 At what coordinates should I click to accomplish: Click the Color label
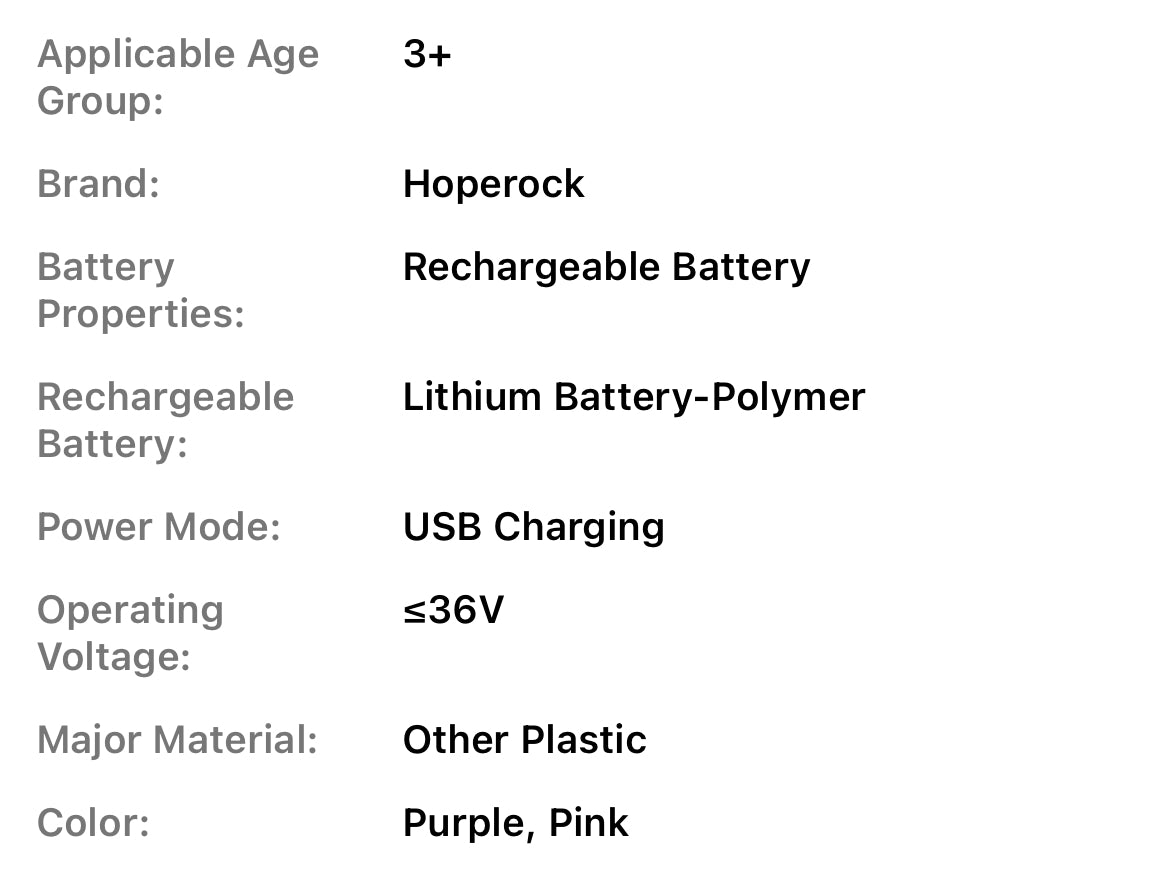93,823
